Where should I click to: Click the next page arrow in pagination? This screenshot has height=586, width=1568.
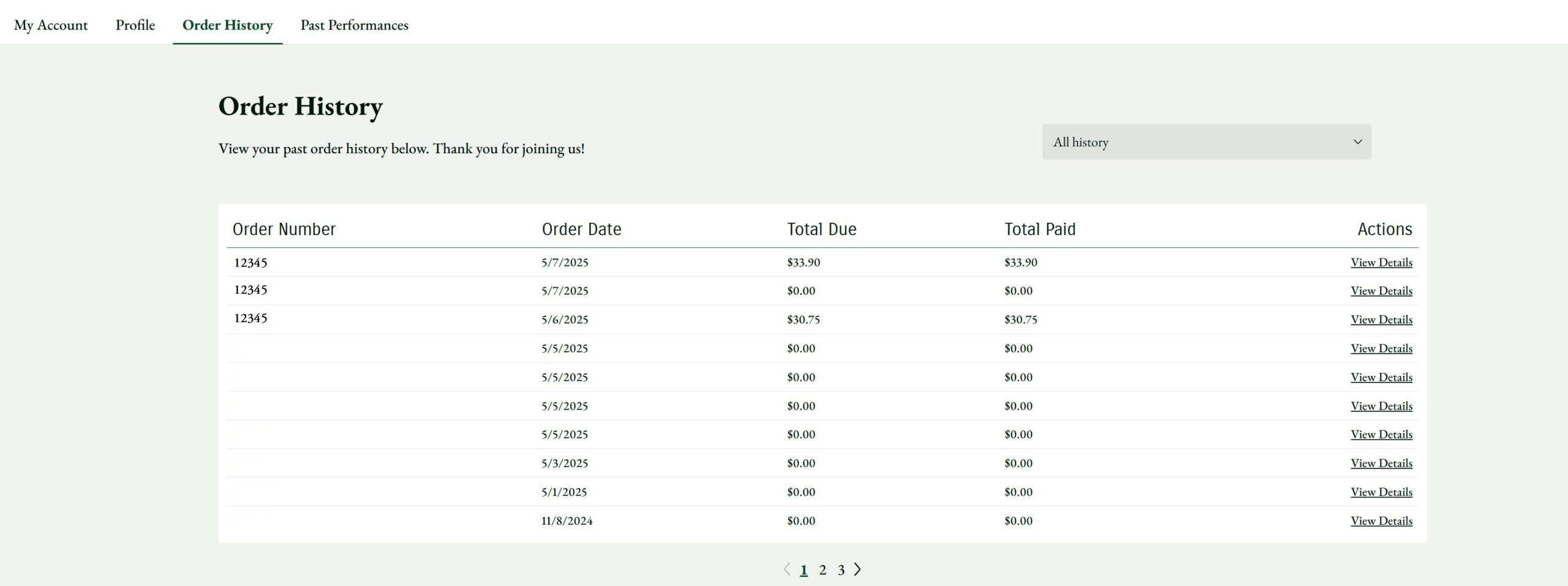858,569
